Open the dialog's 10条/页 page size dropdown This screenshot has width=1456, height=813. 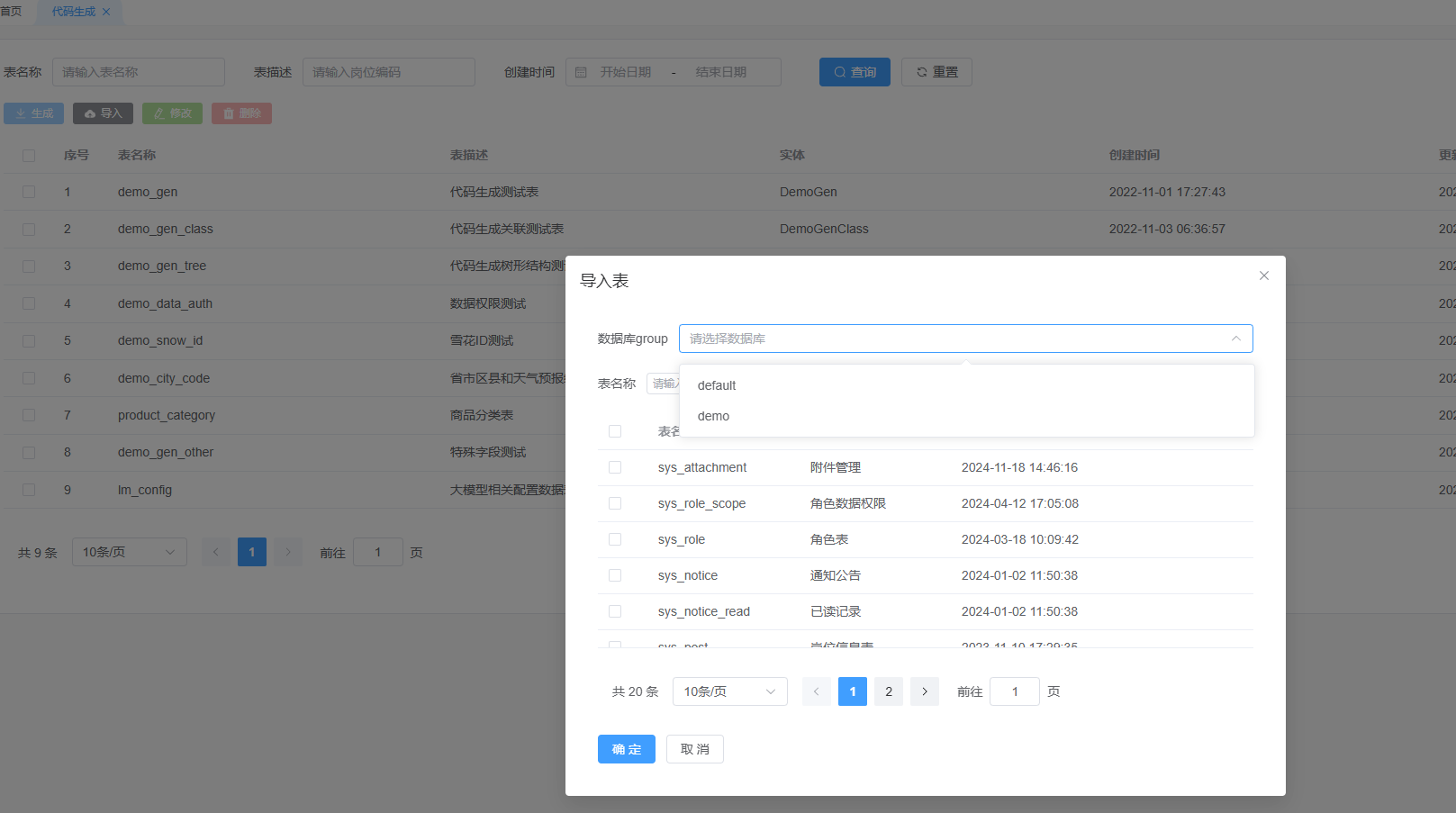pos(729,691)
